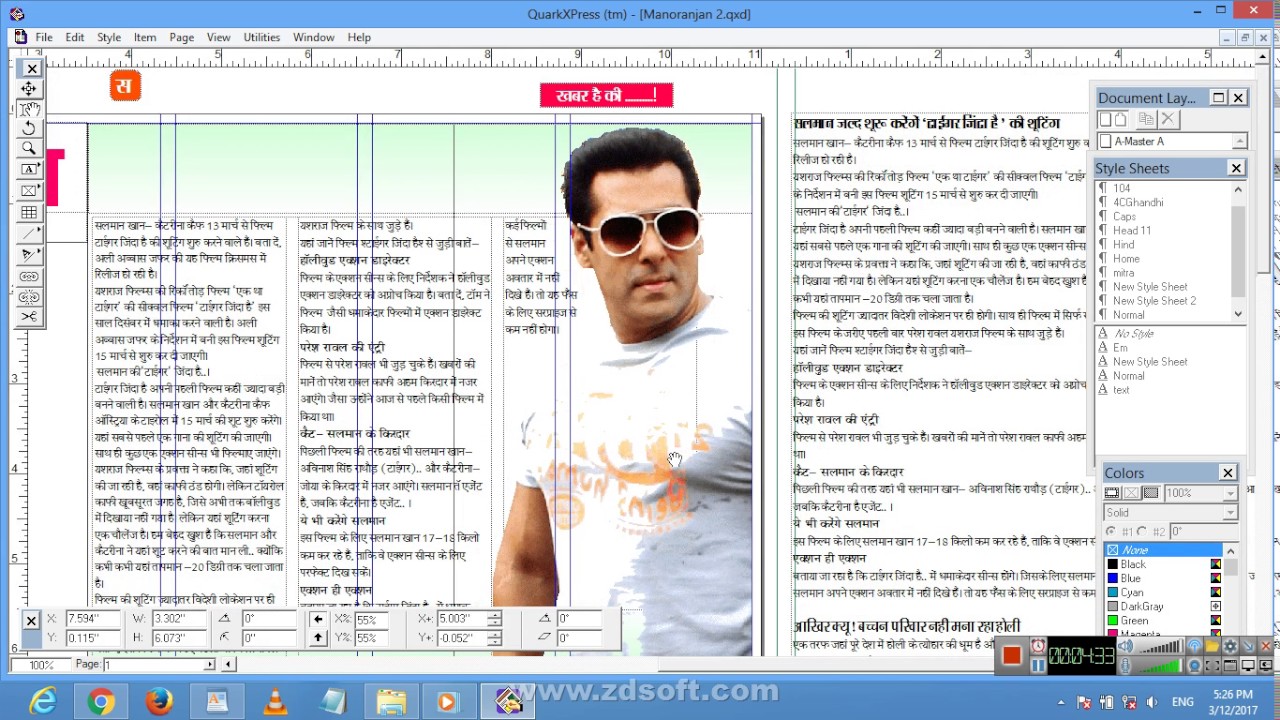1280x720 pixels.
Task: Open Google Chrome from the taskbar
Action: (x=101, y=702)
